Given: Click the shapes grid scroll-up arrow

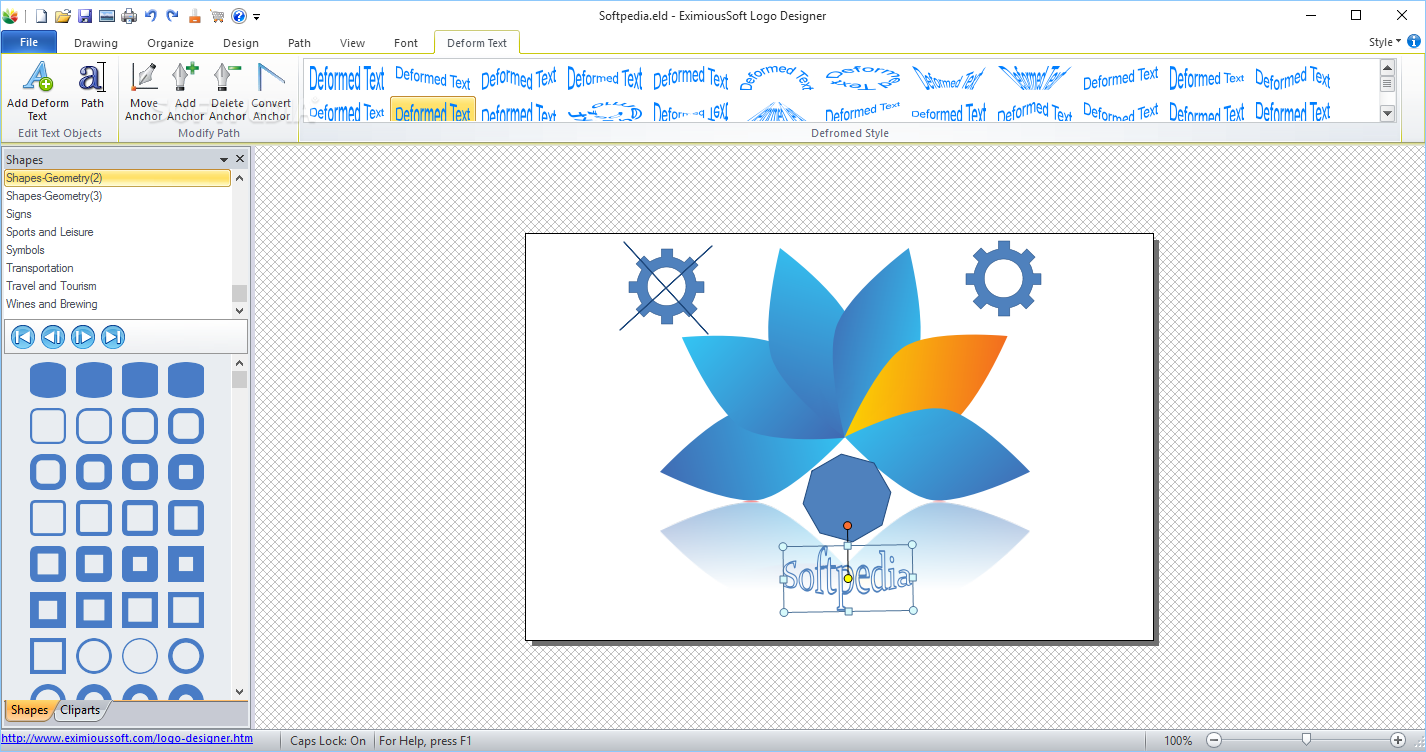Looking at the screenshot, I should pos(239,364).
